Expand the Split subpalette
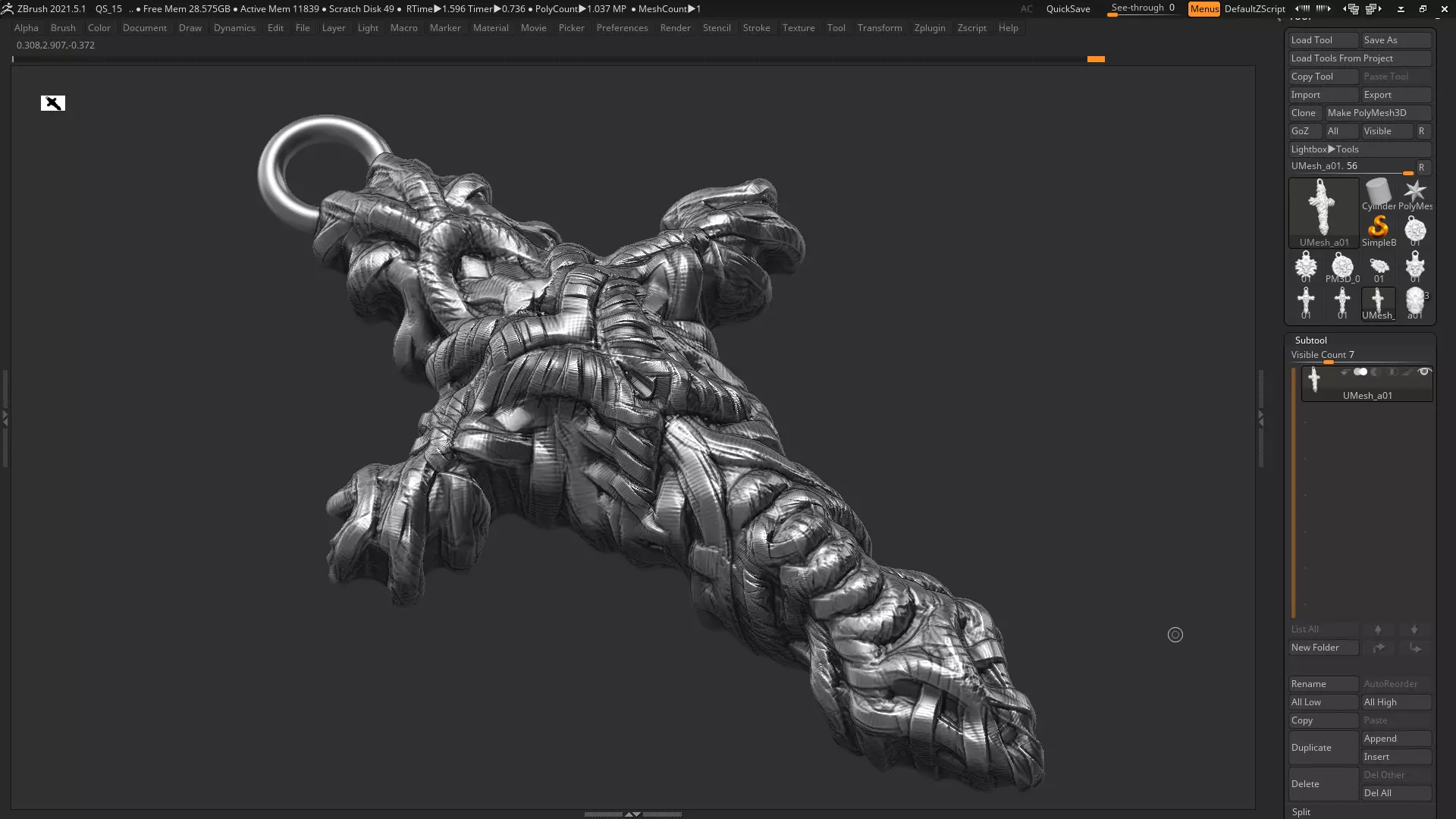 pos(1301,811)
